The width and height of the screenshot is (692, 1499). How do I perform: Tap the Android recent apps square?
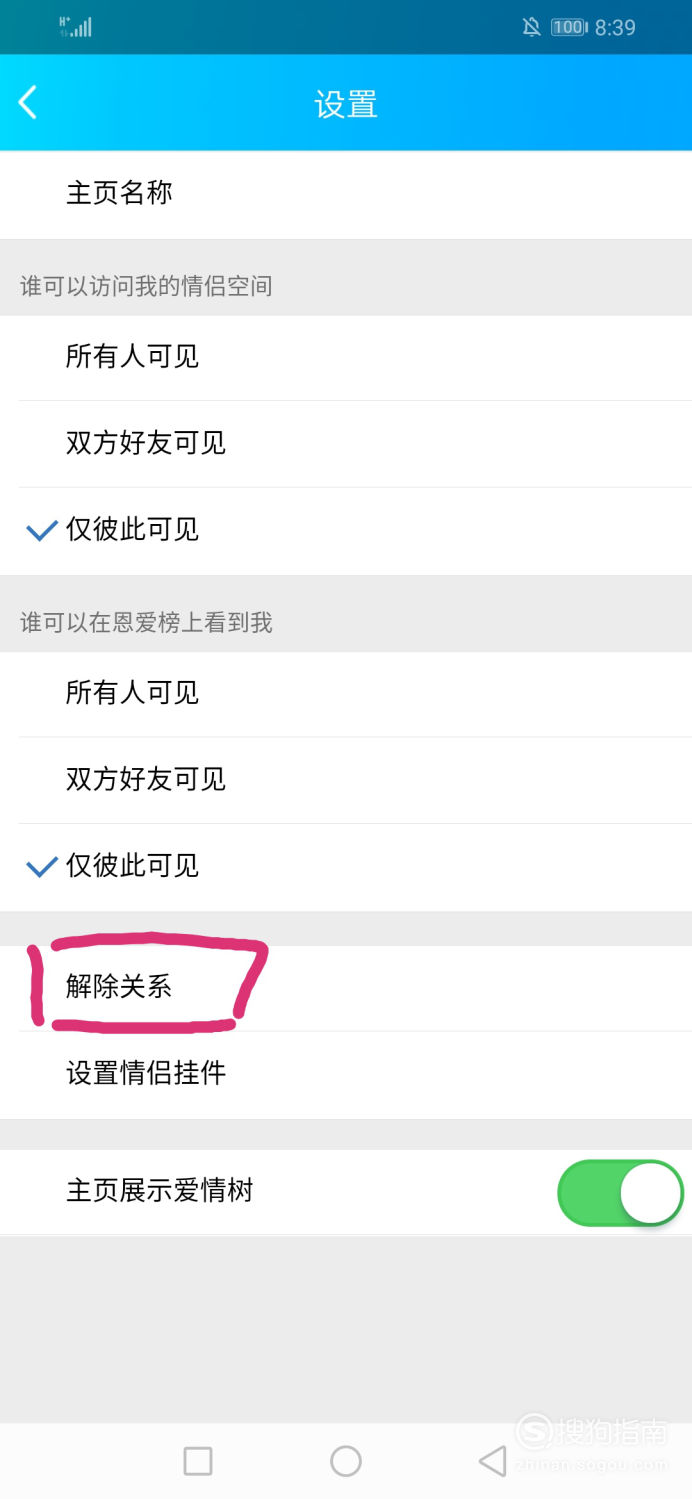tap(198, 1461)
